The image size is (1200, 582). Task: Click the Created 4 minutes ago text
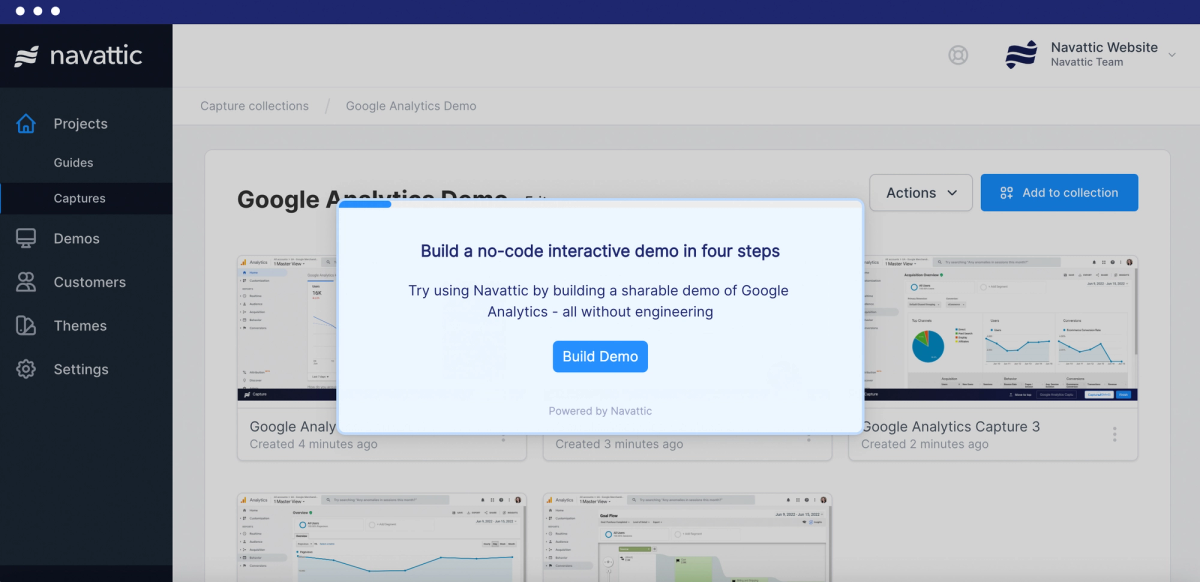313,444
